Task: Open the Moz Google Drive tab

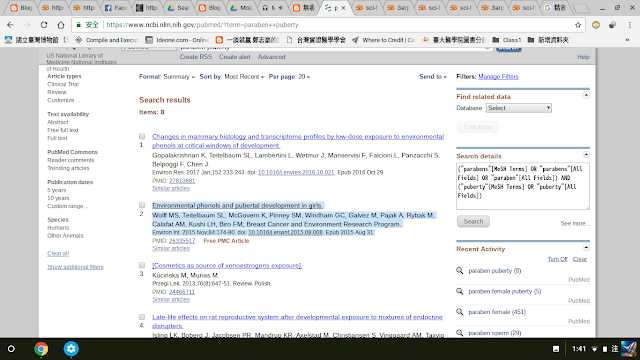Action: tap(241, 8)
